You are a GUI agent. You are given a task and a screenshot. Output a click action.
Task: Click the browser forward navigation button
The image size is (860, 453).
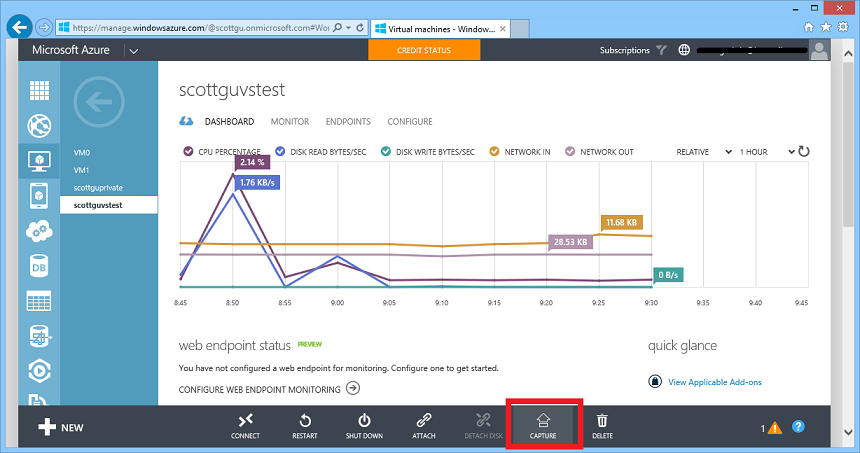point(44,27)
